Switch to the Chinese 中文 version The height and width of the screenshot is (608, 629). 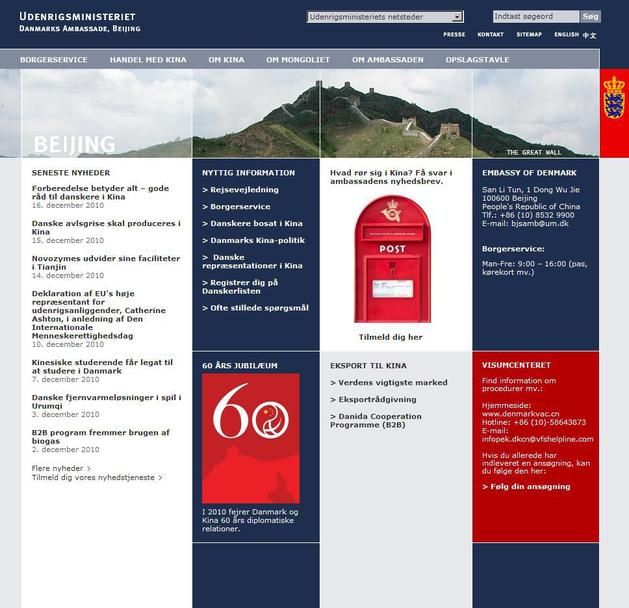(589, 35)
